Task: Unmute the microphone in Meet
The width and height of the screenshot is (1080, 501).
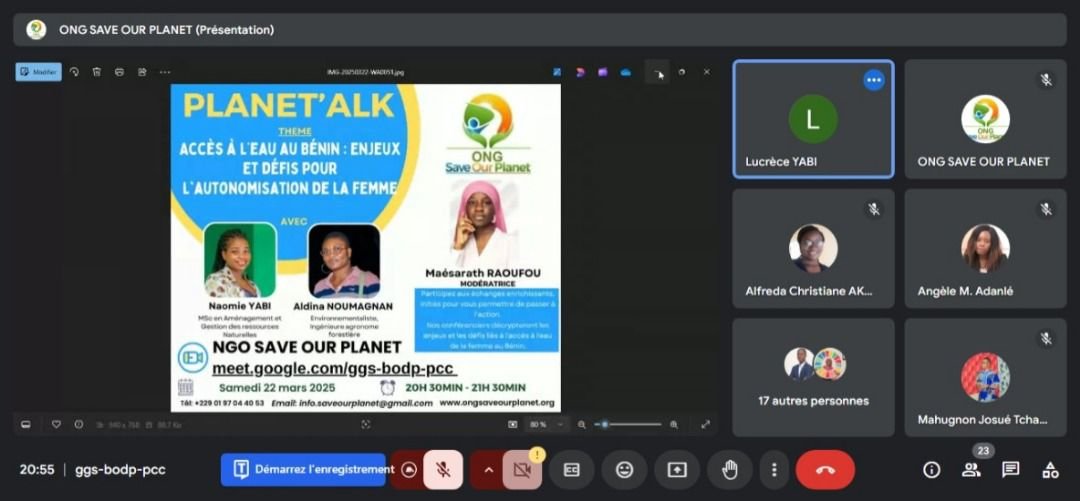Action: tap(443, 470)
